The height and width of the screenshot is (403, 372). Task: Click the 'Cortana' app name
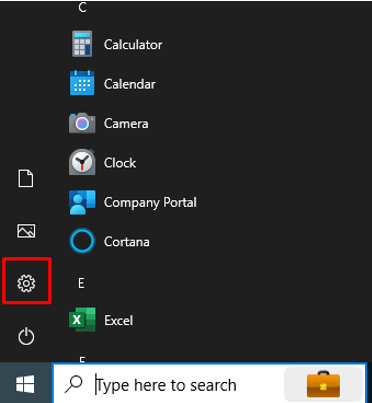coord(127,242)
